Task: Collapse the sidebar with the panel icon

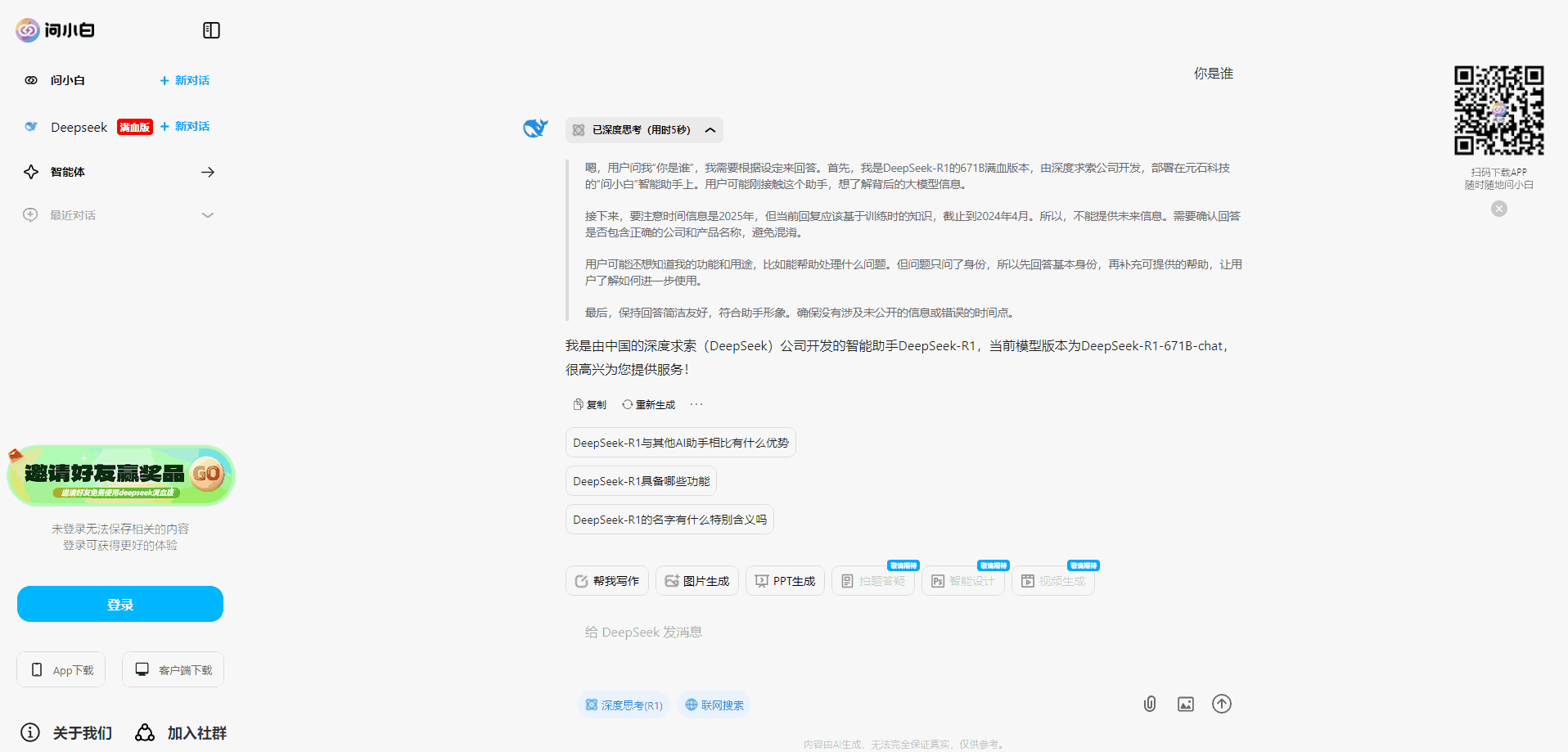Action: click(211, 30)
